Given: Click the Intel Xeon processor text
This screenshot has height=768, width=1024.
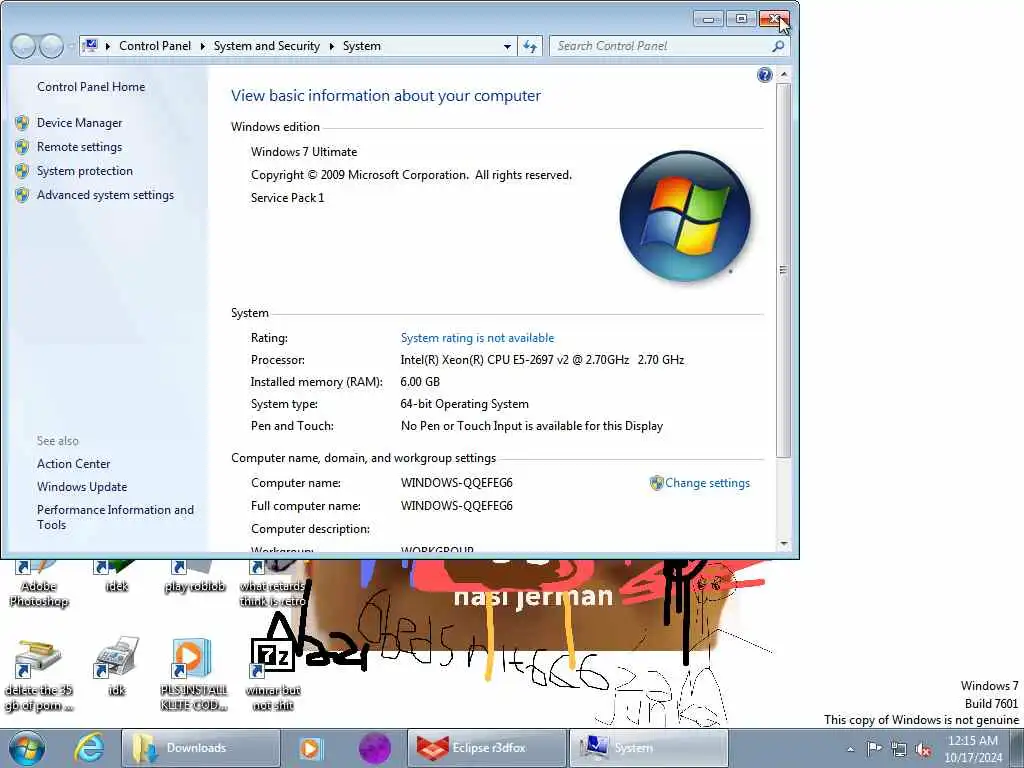Looking at the screenshot, I should point(542,360).
